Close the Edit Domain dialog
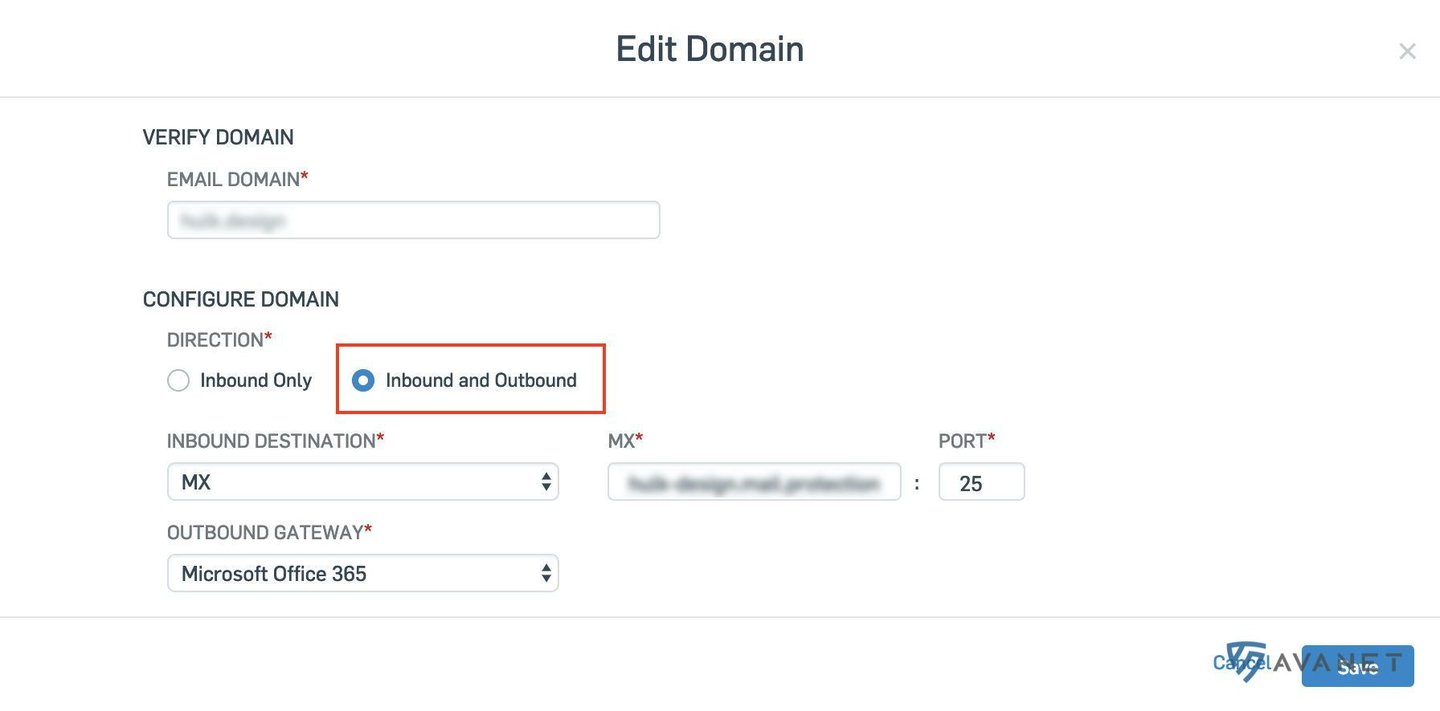Screen dimensions: 1440x711 pyautogui.click(x=1407, y=51)
